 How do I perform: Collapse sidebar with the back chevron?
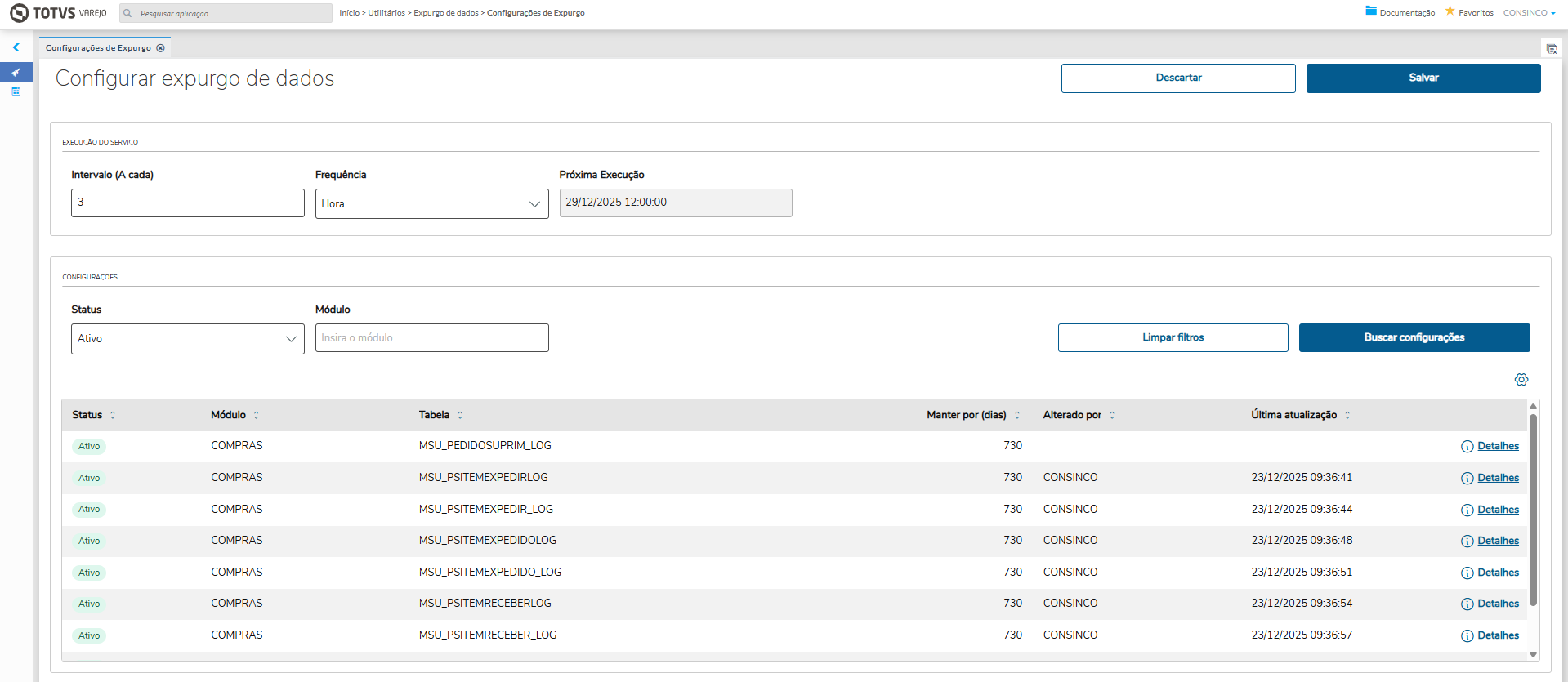pos(16,47)
